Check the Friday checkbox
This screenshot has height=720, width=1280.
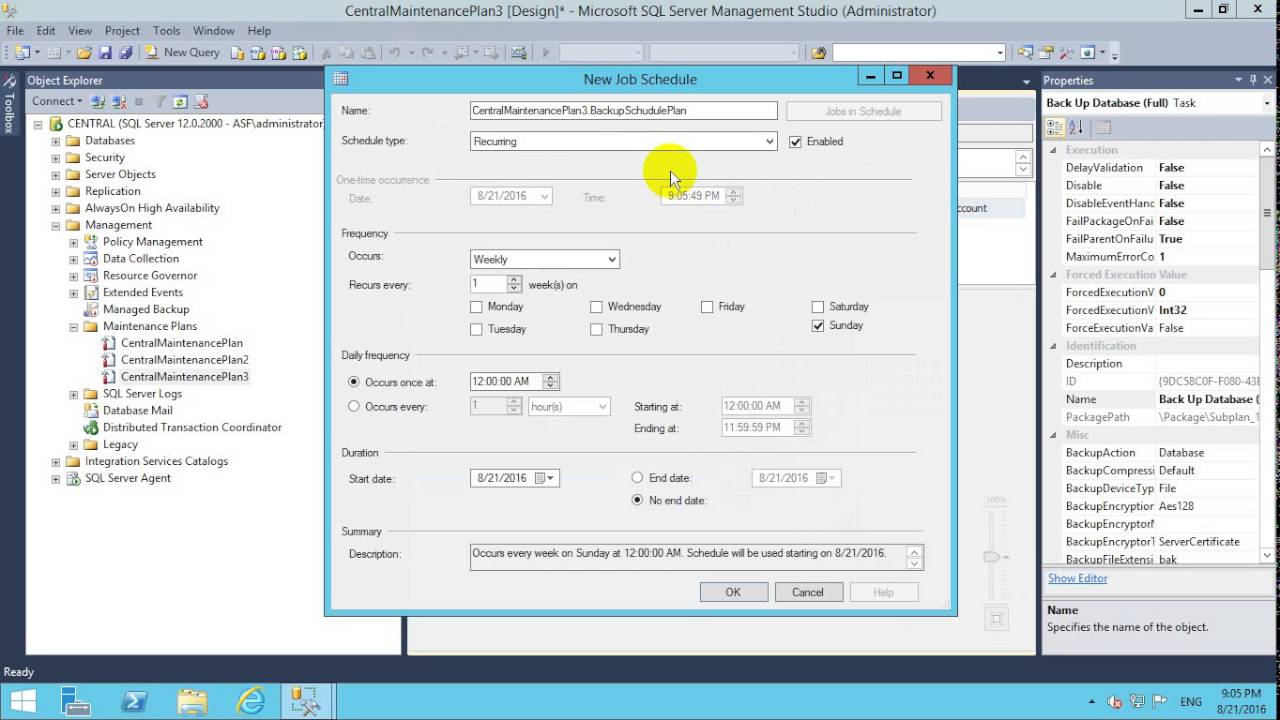(707, 307)
